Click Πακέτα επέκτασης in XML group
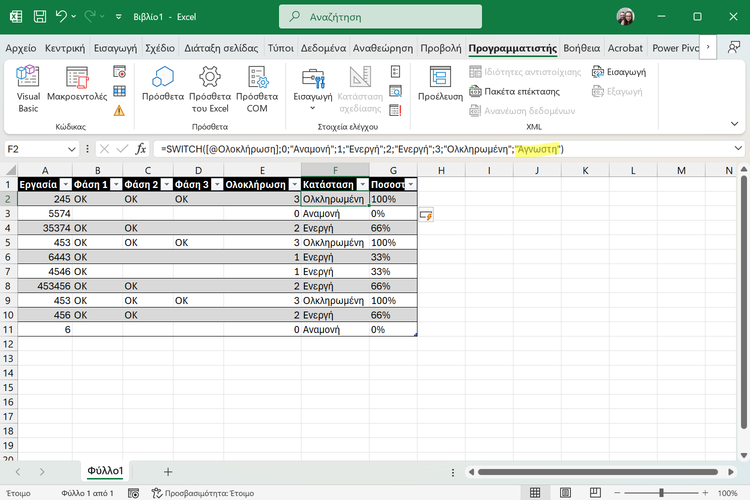750x500 pixels. pos(516,91)
